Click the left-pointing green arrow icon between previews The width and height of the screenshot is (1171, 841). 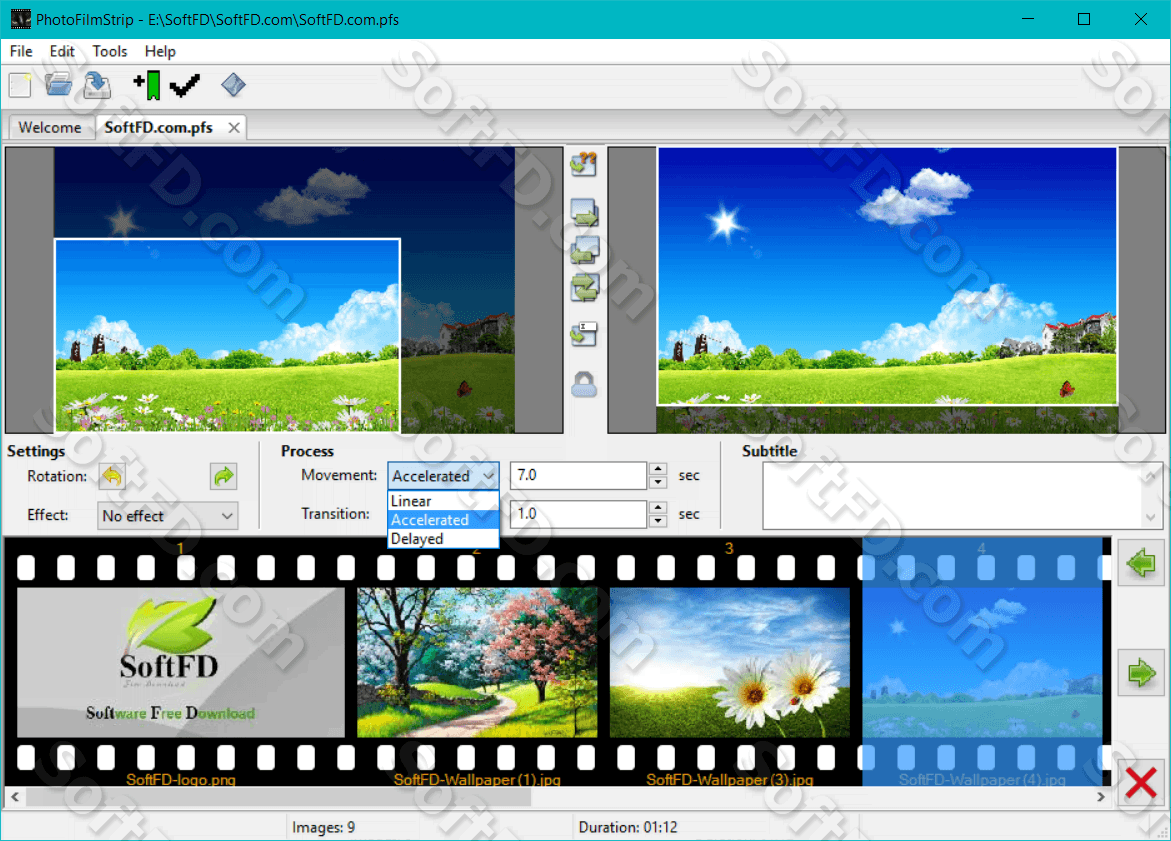[585, 250]
